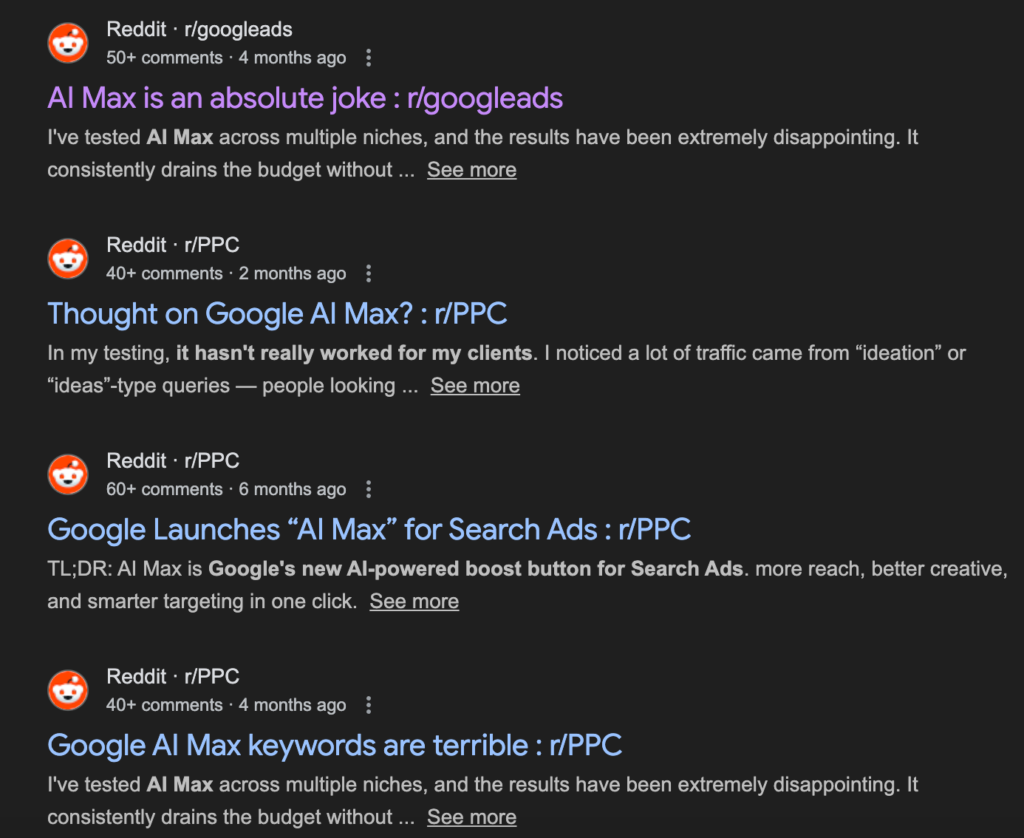Expand "See more" after "smarter targeting in one click"
Image resolution: width=1024 pixels, height=838 pixels.
coord(414,602)
